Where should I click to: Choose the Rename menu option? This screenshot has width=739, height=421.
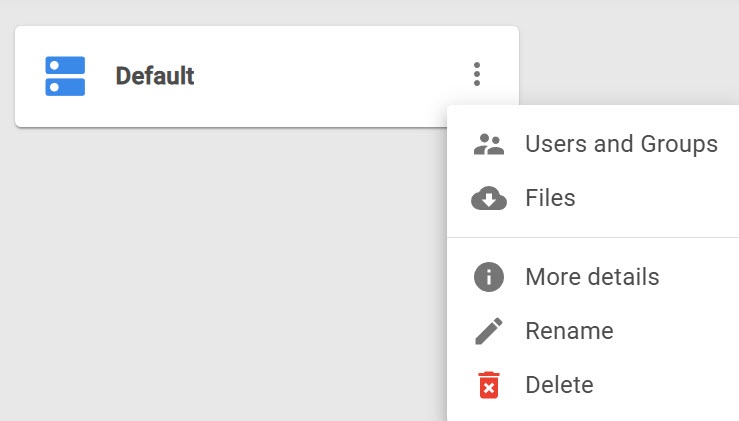[x=569, y=331]
